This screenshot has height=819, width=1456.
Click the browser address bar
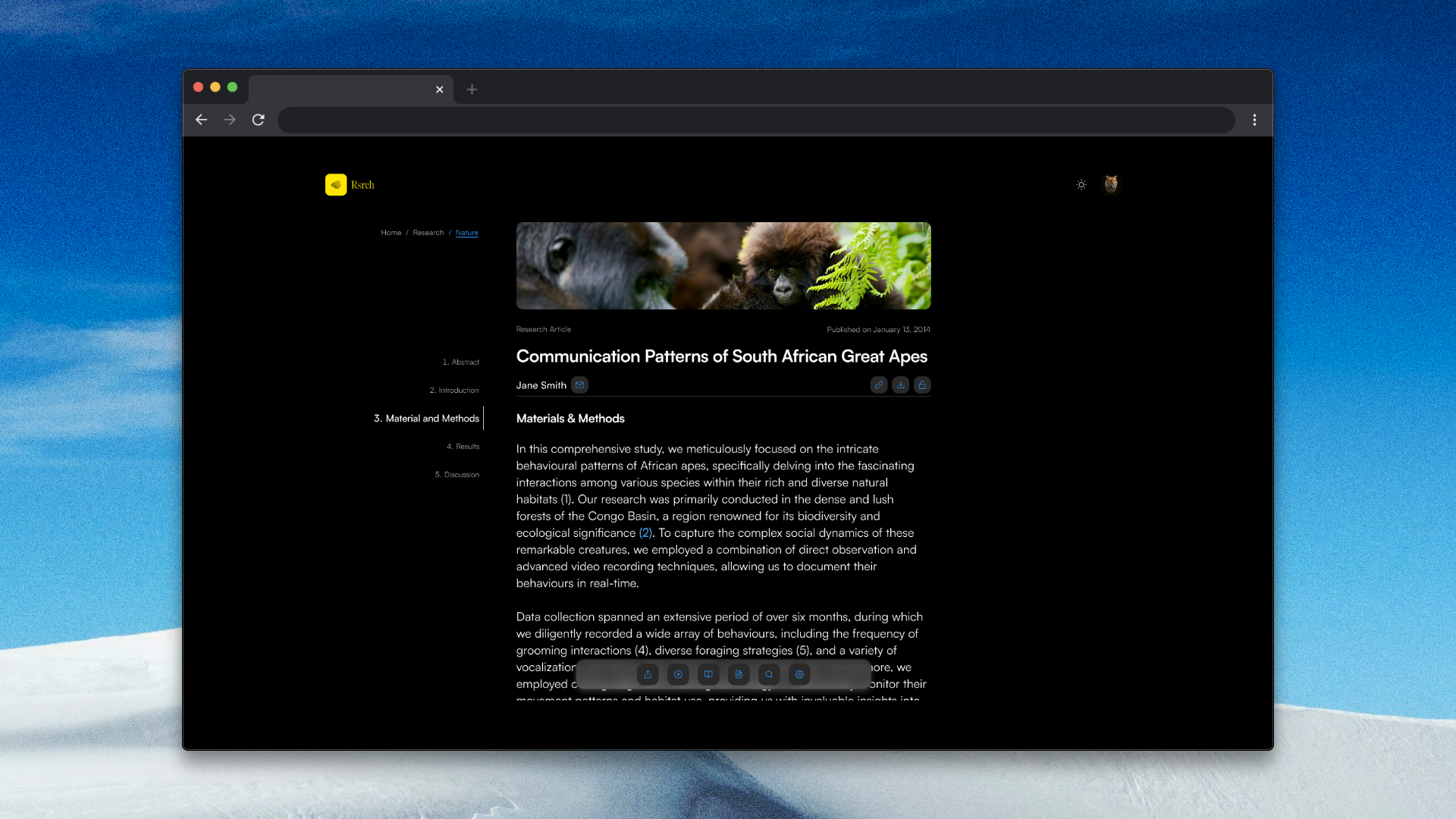click(755, 120)
